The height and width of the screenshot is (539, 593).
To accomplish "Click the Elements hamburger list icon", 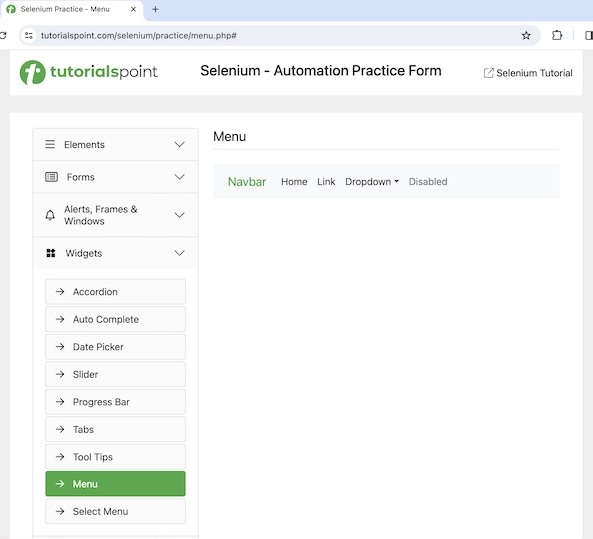I will point(50,144).
